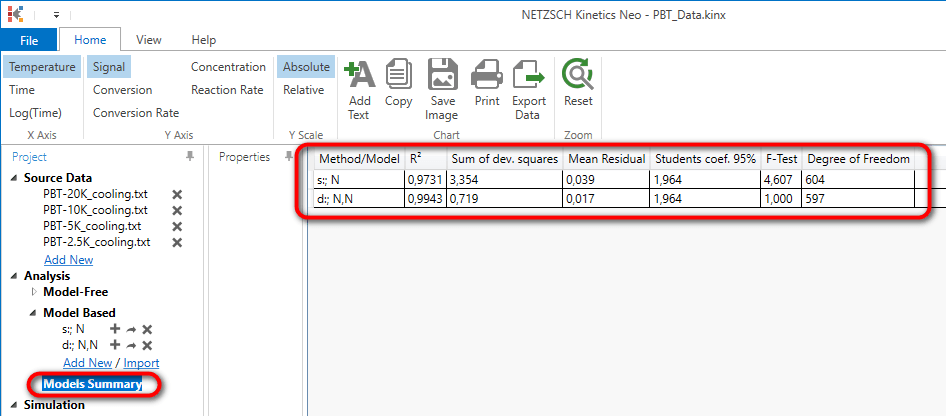Click the Method/Model column header
The image size is (946, 416).
pos(359,159)
